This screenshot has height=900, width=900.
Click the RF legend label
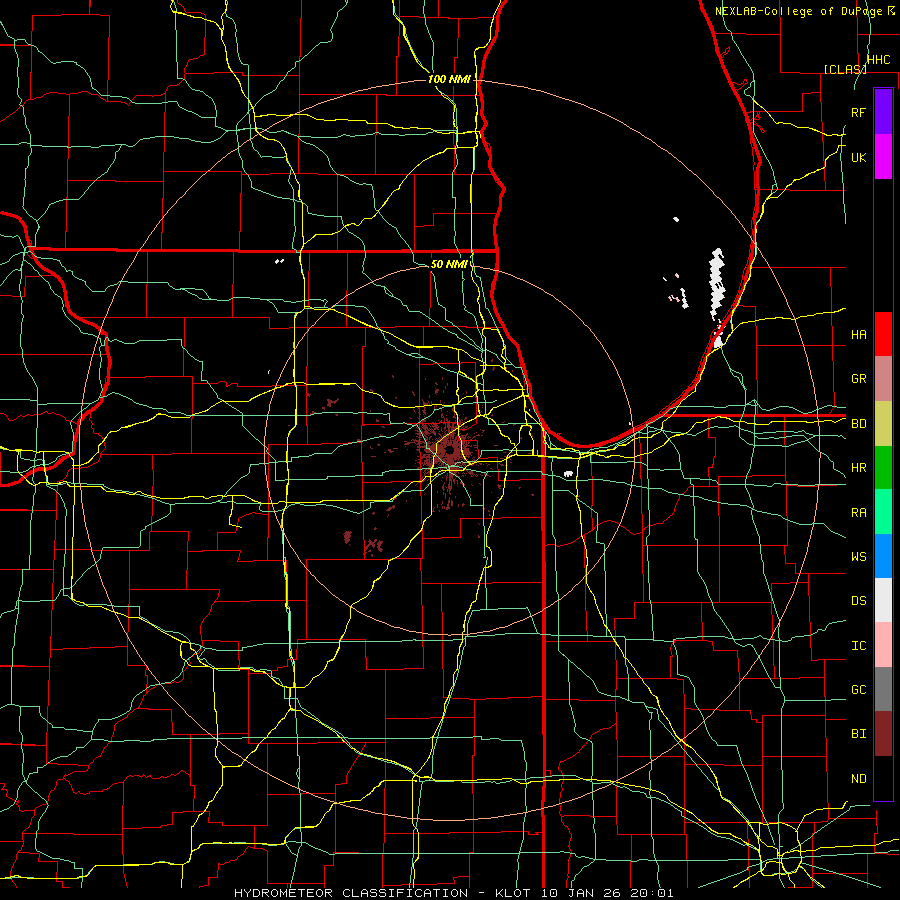point(858,112)
